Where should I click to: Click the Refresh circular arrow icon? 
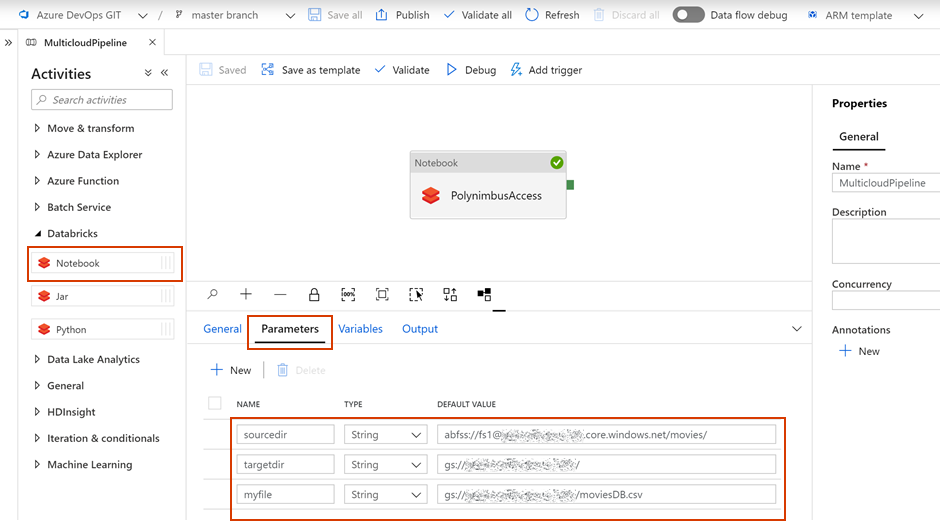(532, 15)
